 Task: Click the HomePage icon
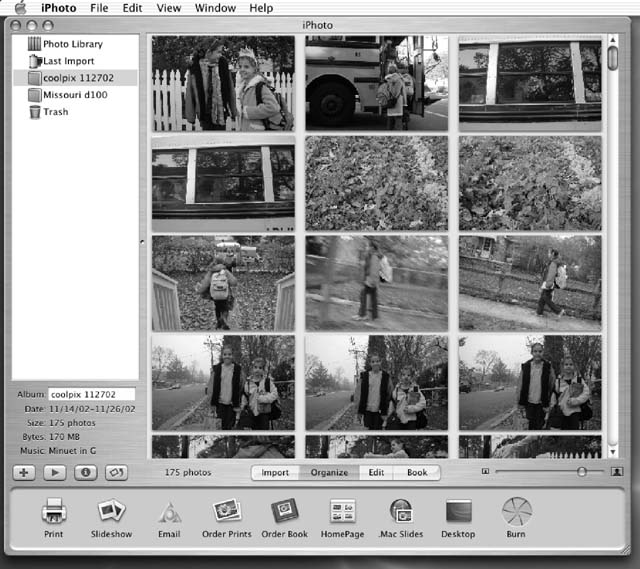pyautogui.click(x=342, y=511)
